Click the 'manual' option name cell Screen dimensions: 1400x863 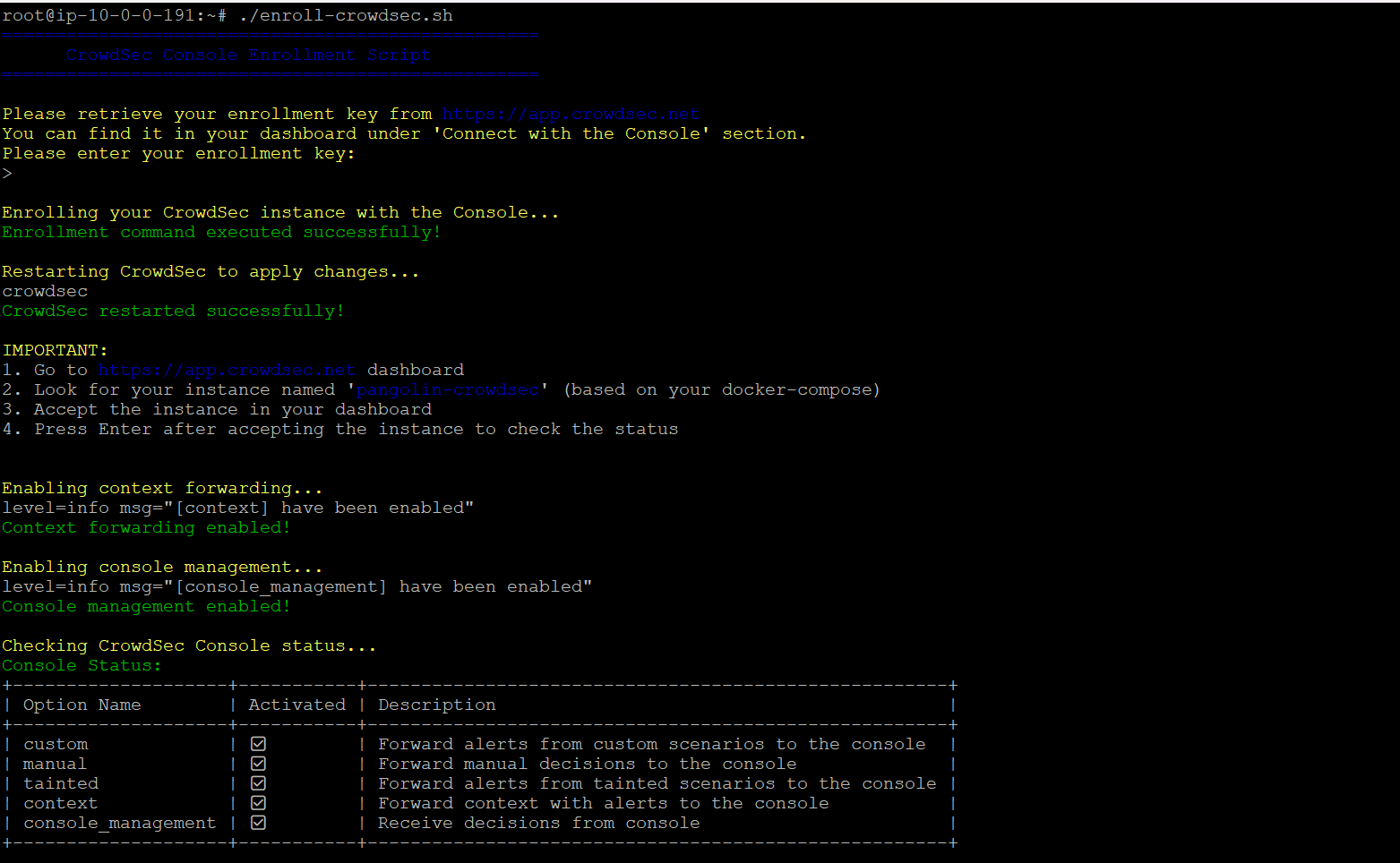pos(55,764)
